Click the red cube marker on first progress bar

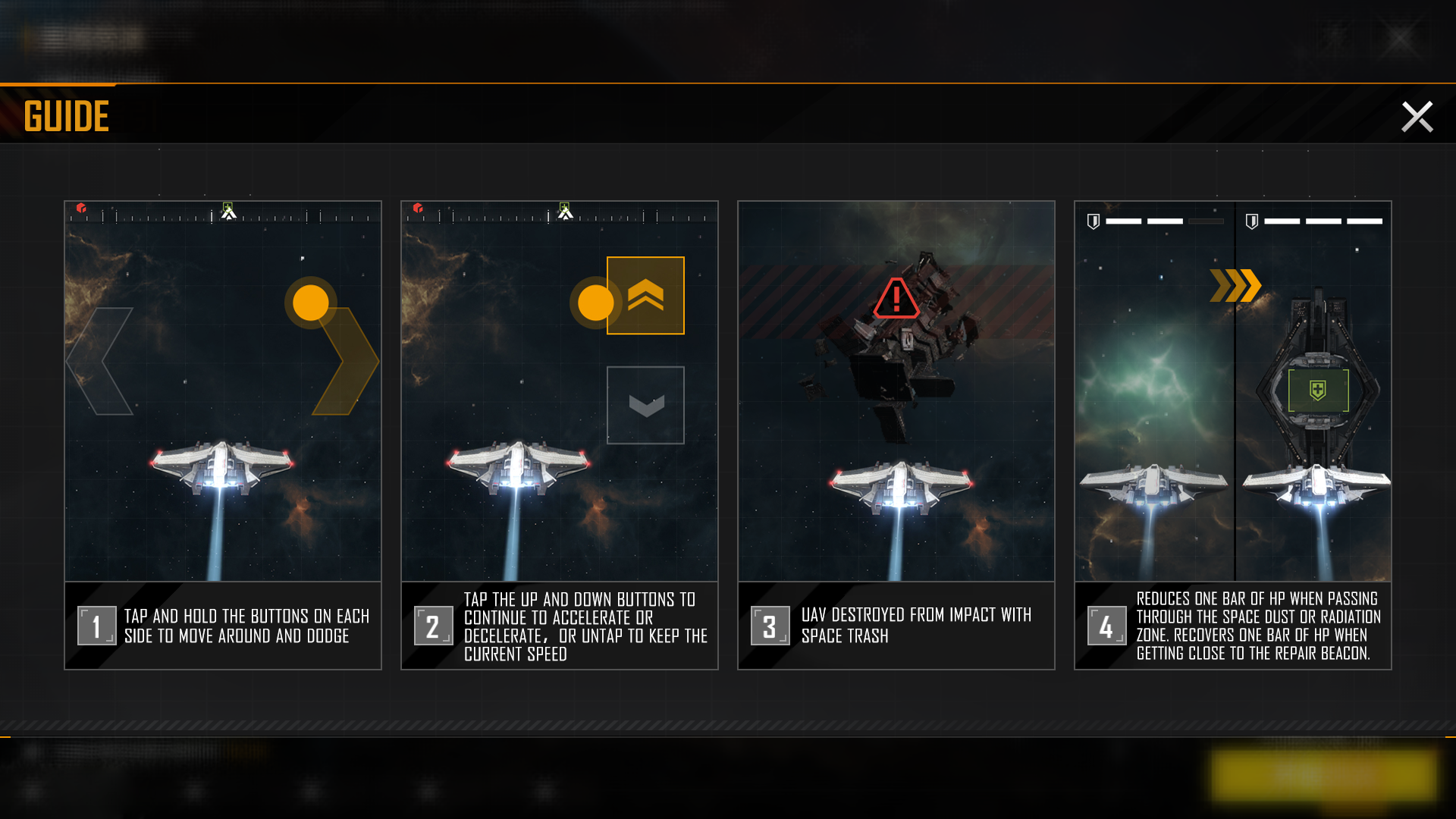pos(81,208)
